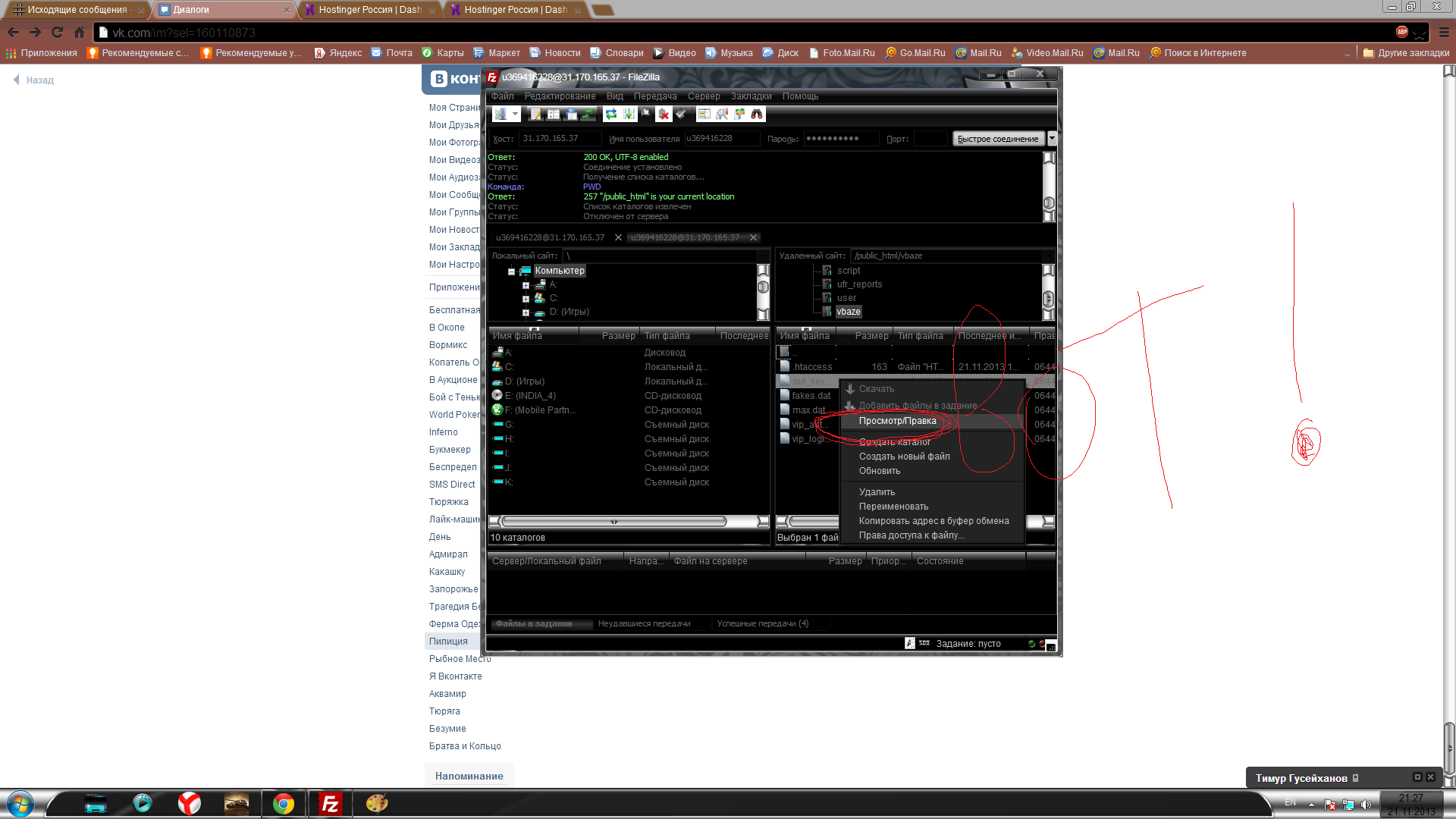Click the browser home icon
The width and height of the screenshot is (1456, 819).
(x=79, y=33)
